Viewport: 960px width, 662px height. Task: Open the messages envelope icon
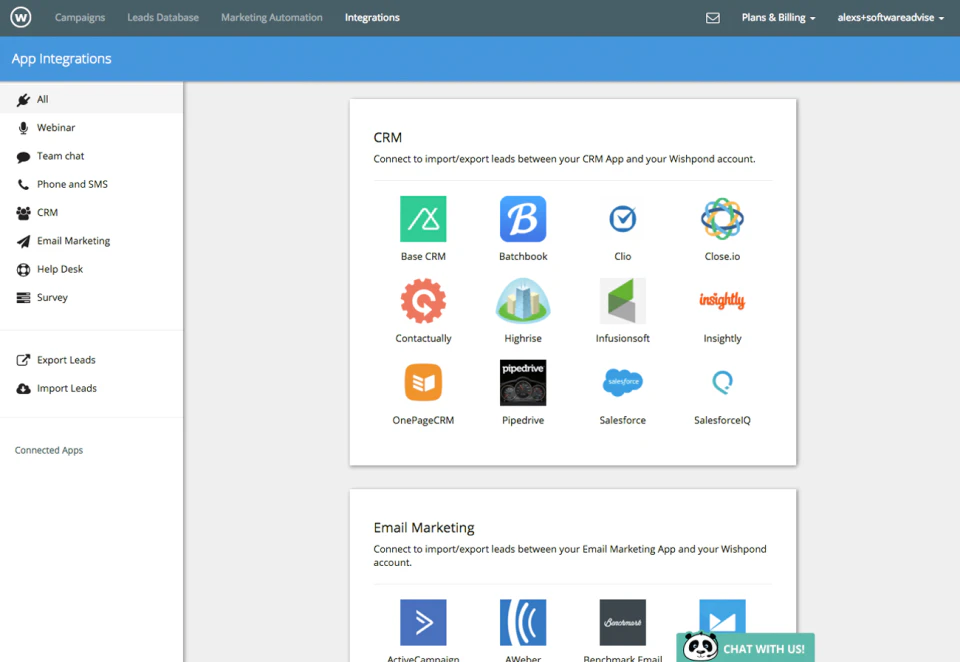click(x=712, y=17)
